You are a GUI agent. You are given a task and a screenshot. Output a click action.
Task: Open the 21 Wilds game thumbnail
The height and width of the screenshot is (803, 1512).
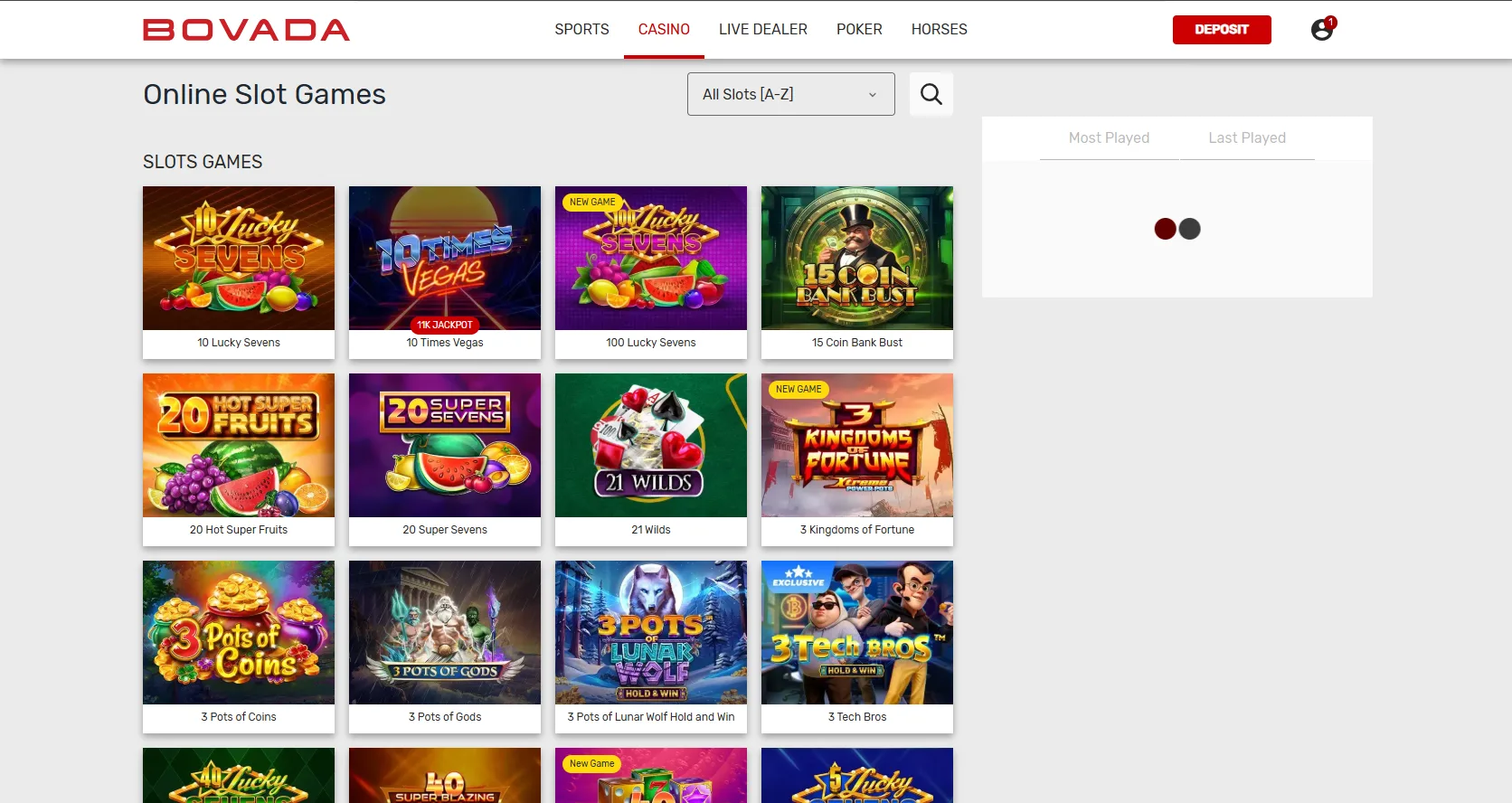pos(651,445)
